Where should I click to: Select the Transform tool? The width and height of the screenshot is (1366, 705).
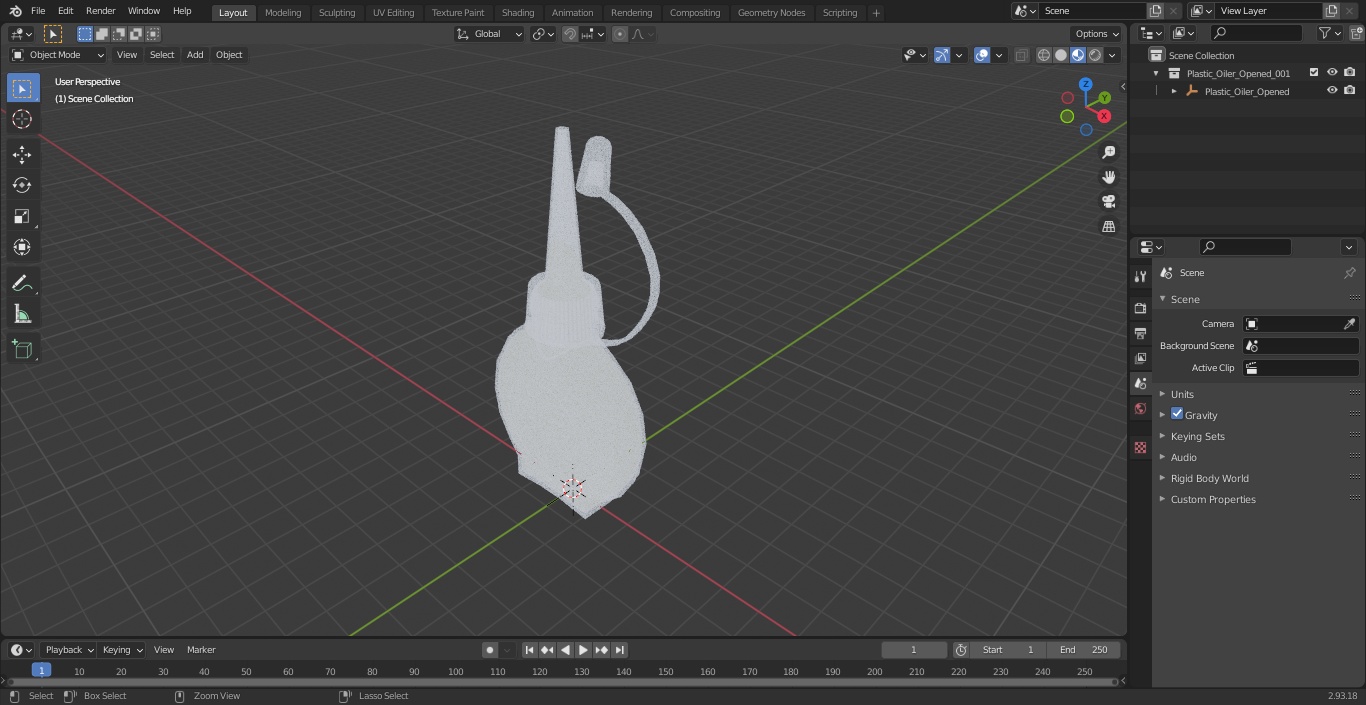click(22, 247)
